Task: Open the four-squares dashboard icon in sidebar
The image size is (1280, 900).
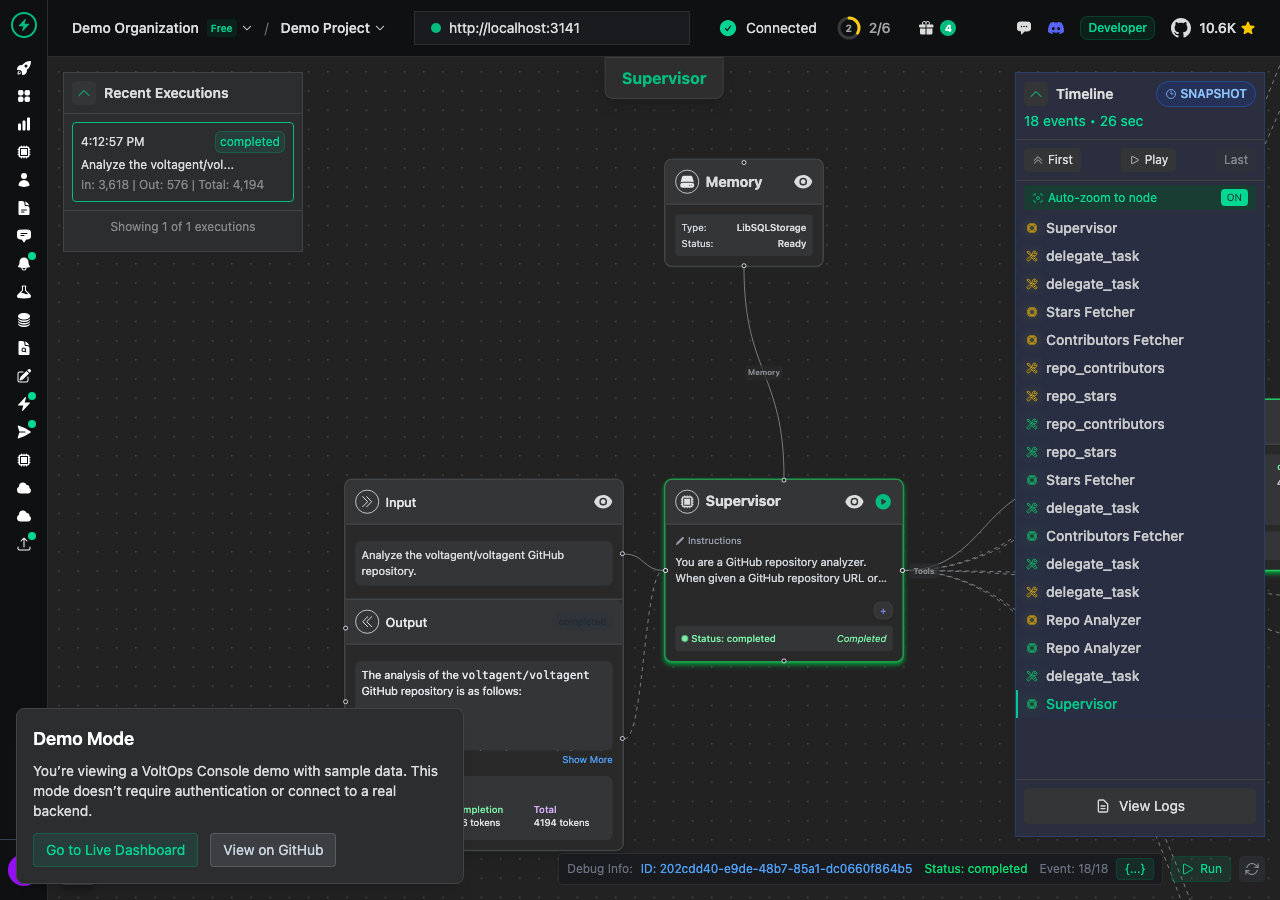Action: tap(24, 96)
